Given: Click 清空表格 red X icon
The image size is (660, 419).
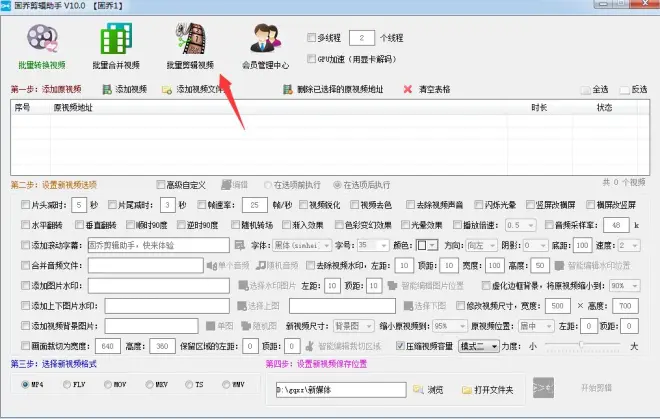Looking at the screenshot, I should pyautogui.click(x=407, y=89).
